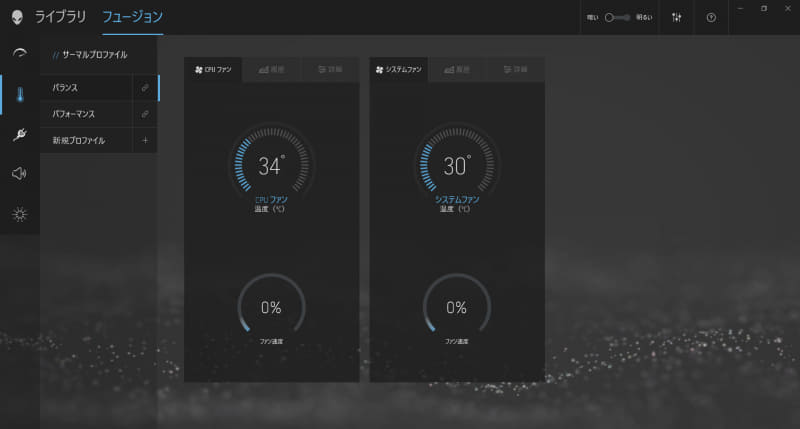Select the バランス thermal profile
Screen dimensions: 800x429
click(x=86, y=88)
